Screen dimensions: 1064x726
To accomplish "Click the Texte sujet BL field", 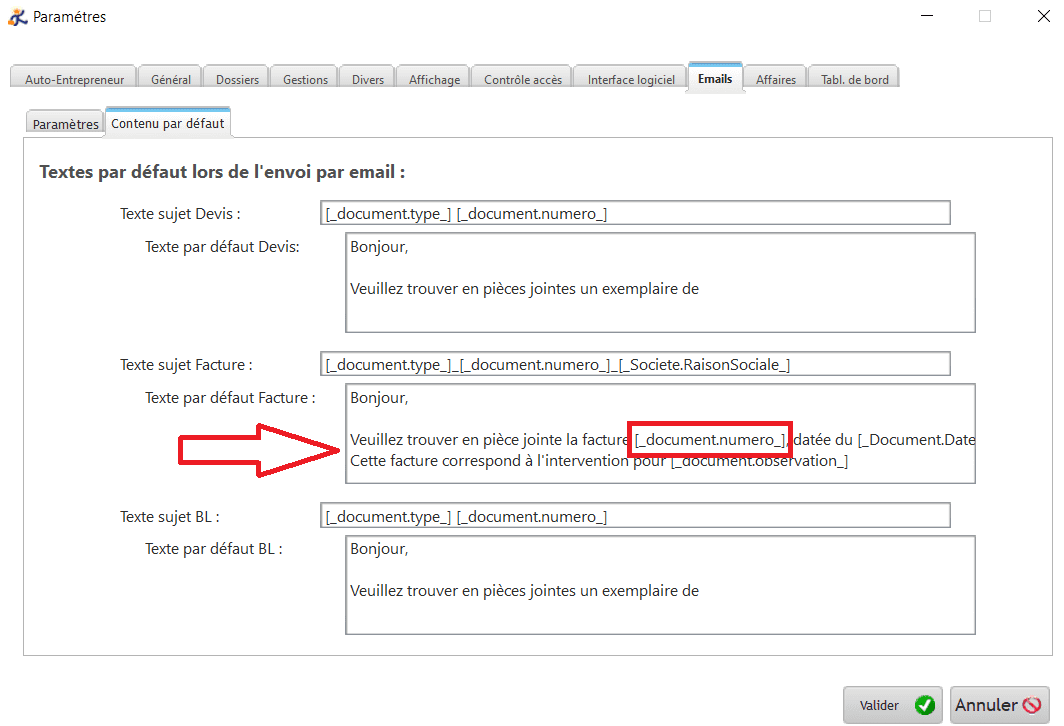I will 635,516.
